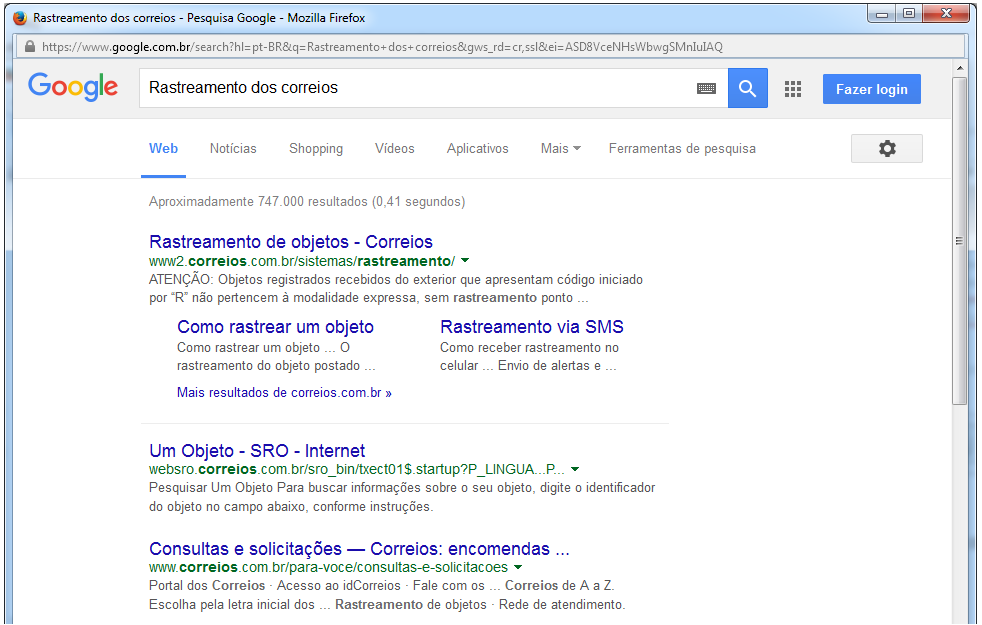Open Ferramentas de pesquisa
This screenshot has width=982, height=625.
click(x=682, y=148)
